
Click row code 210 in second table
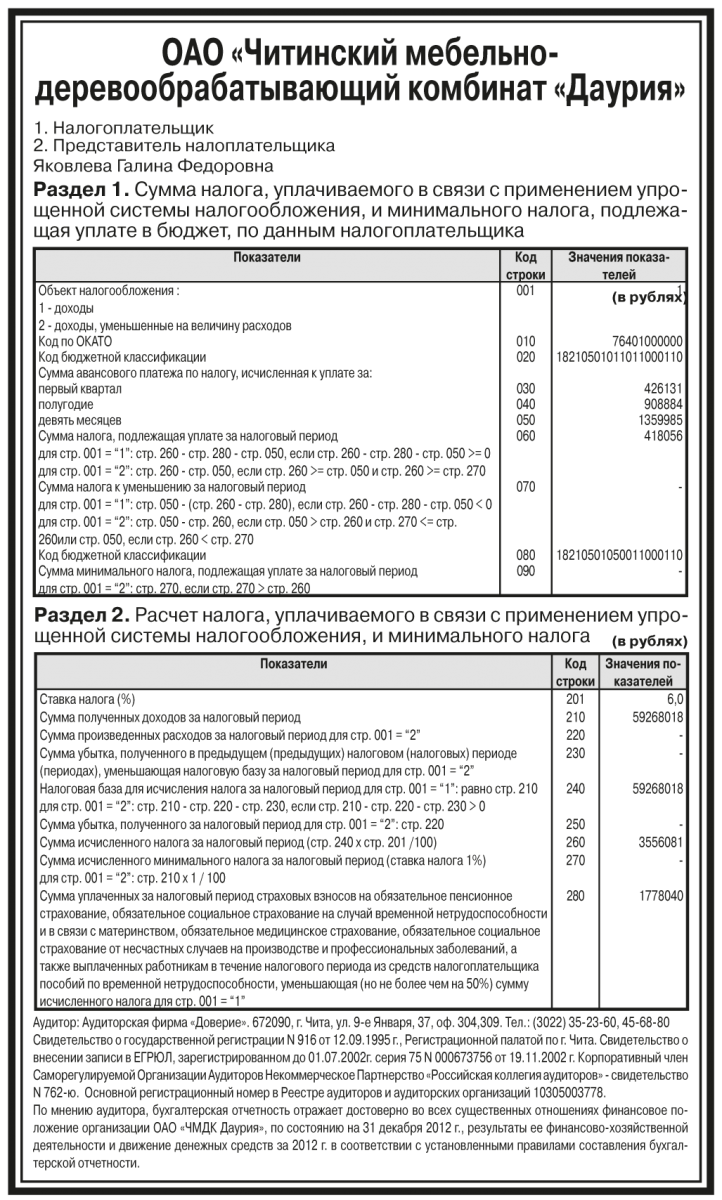[574, 717]
